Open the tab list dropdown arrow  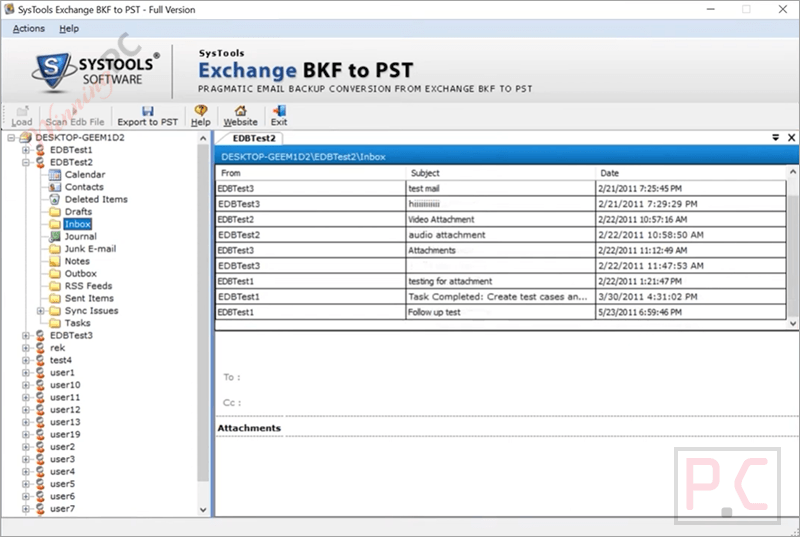[x=776, y=138]
